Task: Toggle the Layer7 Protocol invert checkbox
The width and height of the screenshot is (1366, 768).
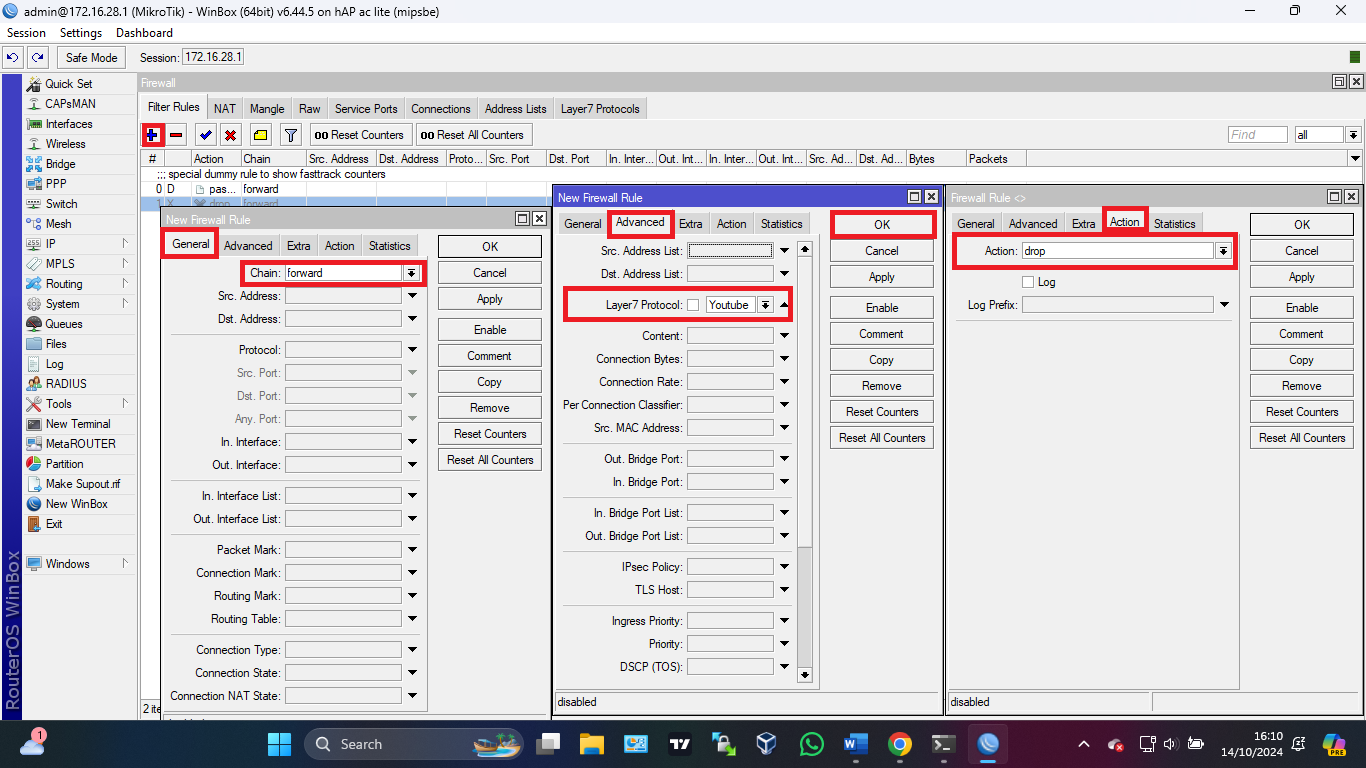Action: click(x=693, y=305)
